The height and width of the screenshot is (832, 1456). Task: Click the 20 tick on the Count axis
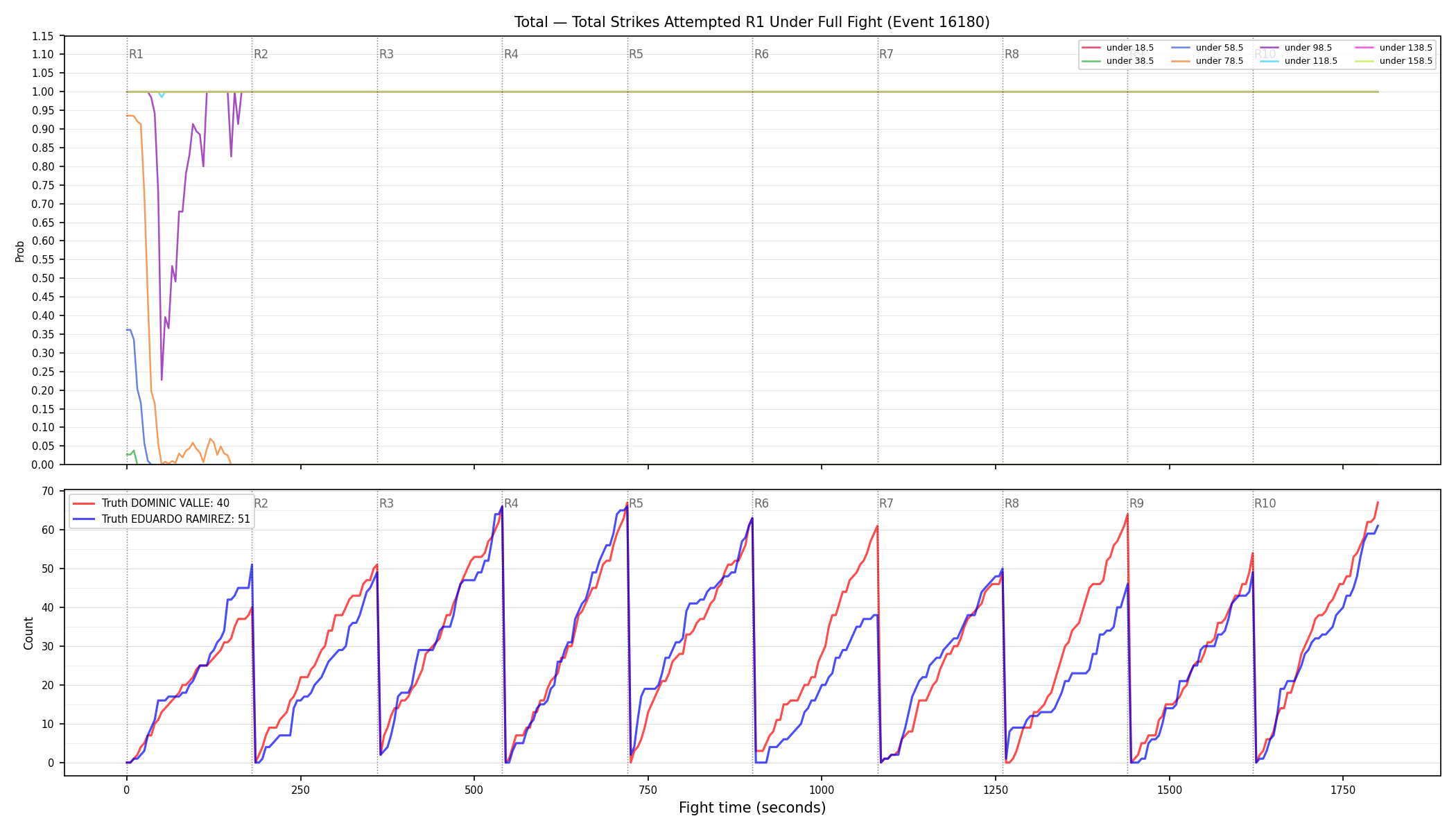point(48,686)
